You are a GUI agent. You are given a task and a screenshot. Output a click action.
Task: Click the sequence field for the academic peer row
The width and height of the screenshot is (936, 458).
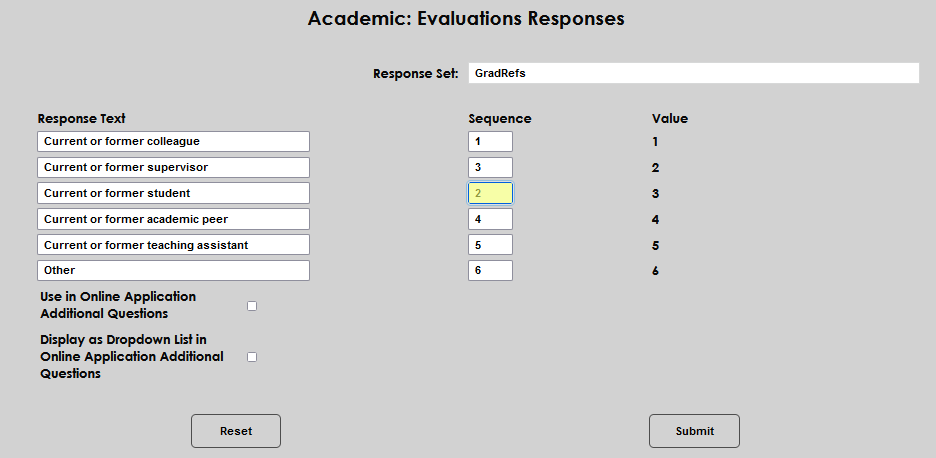click(x=491, y=219)
